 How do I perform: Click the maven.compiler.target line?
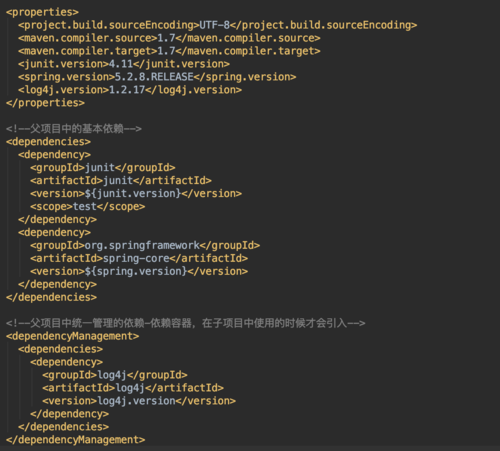(169, 51)
